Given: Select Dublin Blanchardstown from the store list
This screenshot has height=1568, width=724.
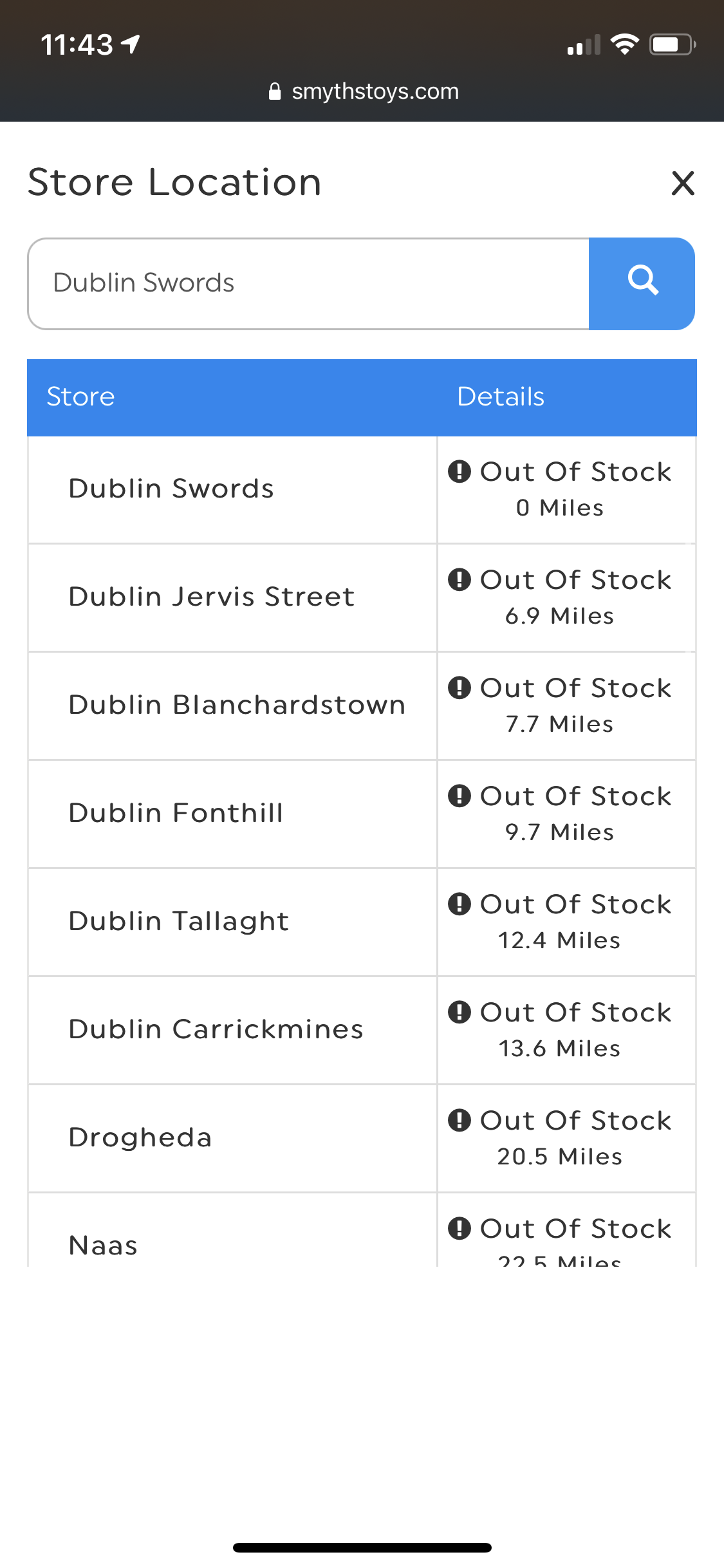Looking at the screenshot, I should pyautogui.click(x=237, y=705).
